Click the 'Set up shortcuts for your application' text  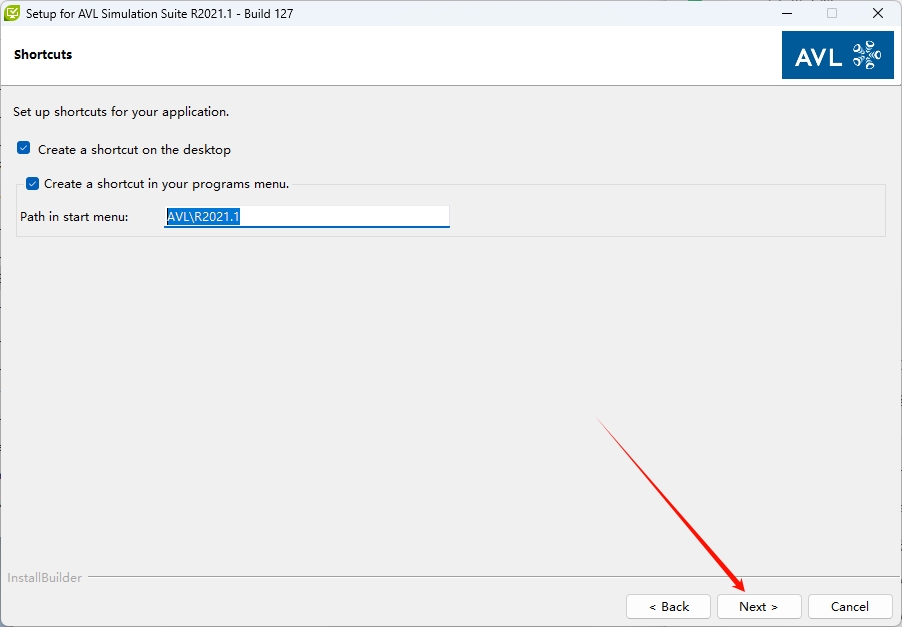pos(121,112)
